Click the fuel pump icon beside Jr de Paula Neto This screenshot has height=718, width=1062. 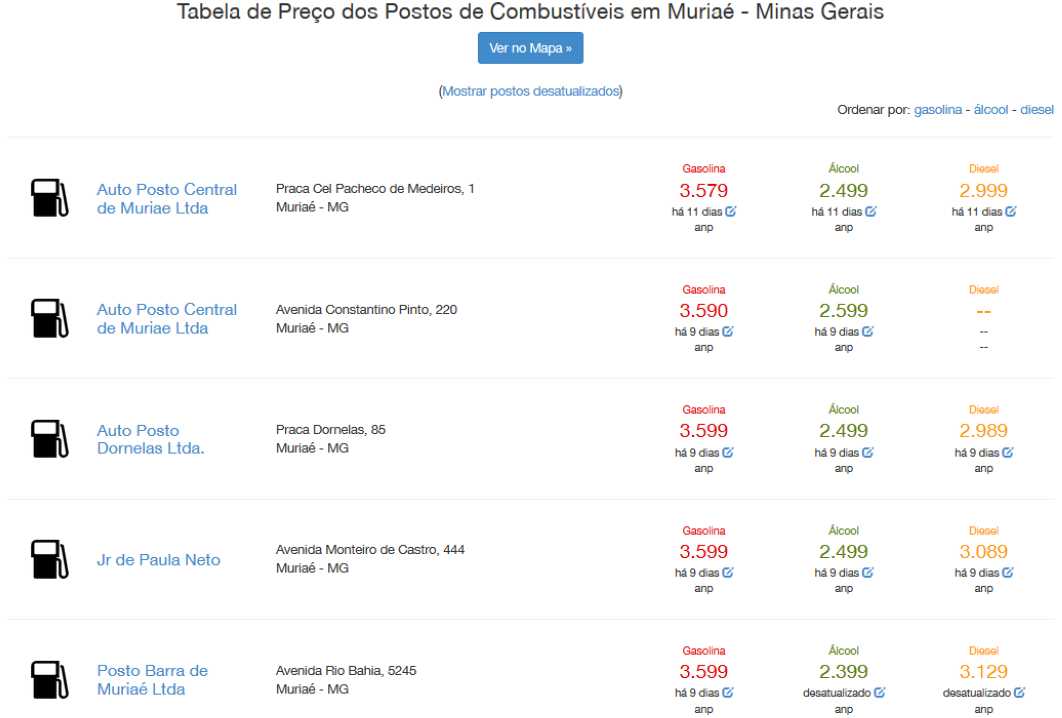pos(49,559)
